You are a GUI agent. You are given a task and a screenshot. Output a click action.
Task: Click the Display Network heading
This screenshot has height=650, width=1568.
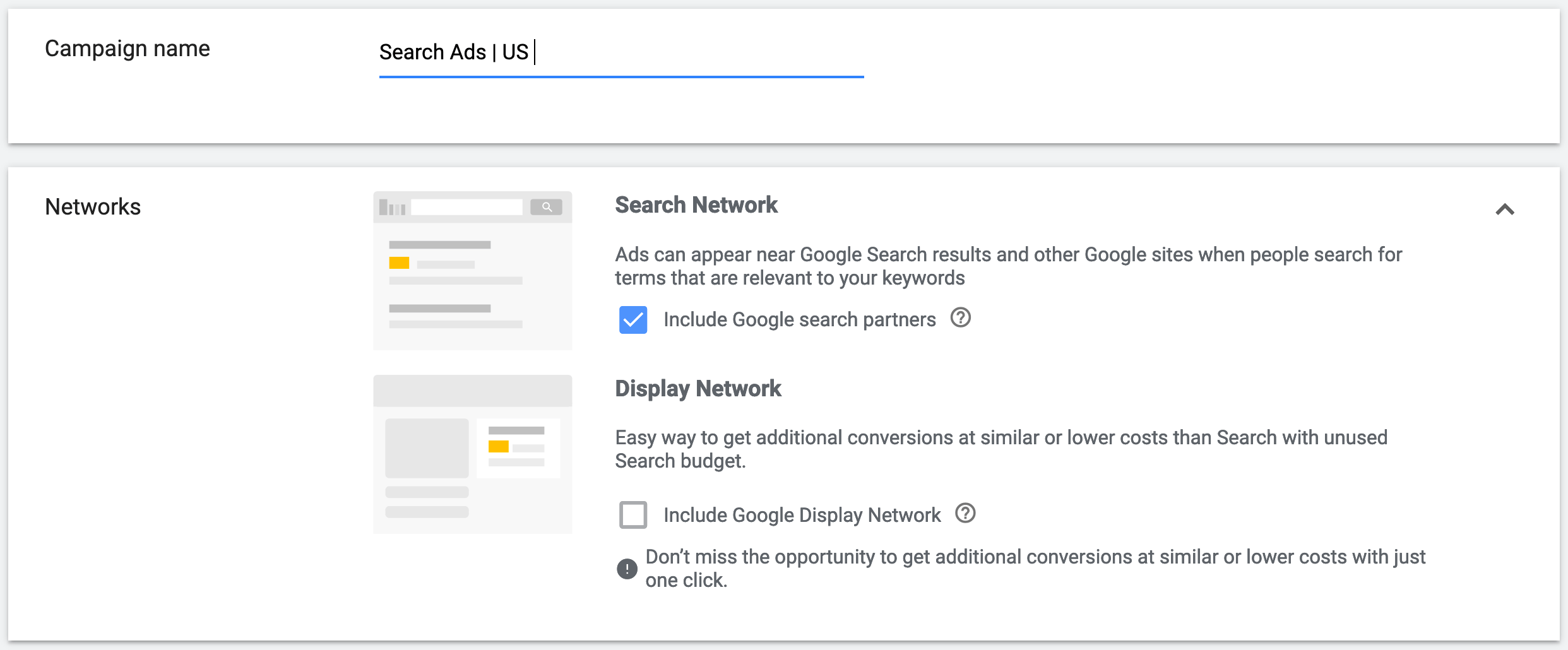click(x=698, y=389)
